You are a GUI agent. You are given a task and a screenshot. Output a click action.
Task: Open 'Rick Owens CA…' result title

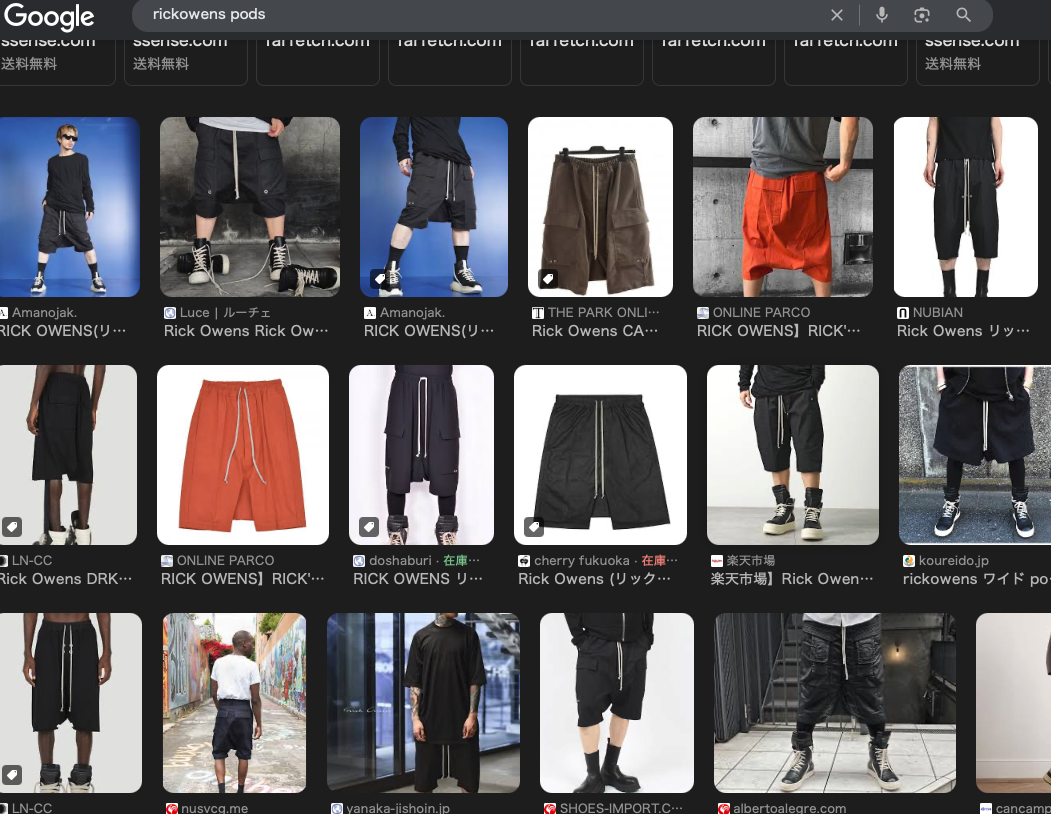595,331
